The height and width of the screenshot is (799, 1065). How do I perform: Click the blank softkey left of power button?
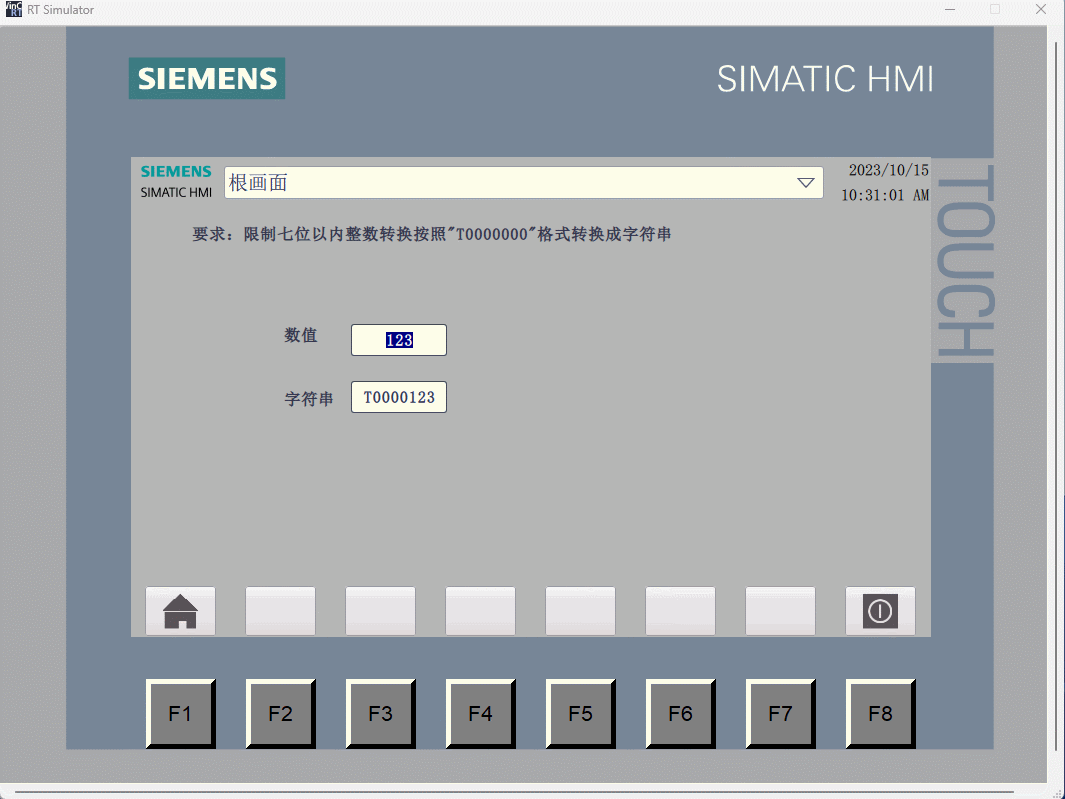(x=780, y=611)
